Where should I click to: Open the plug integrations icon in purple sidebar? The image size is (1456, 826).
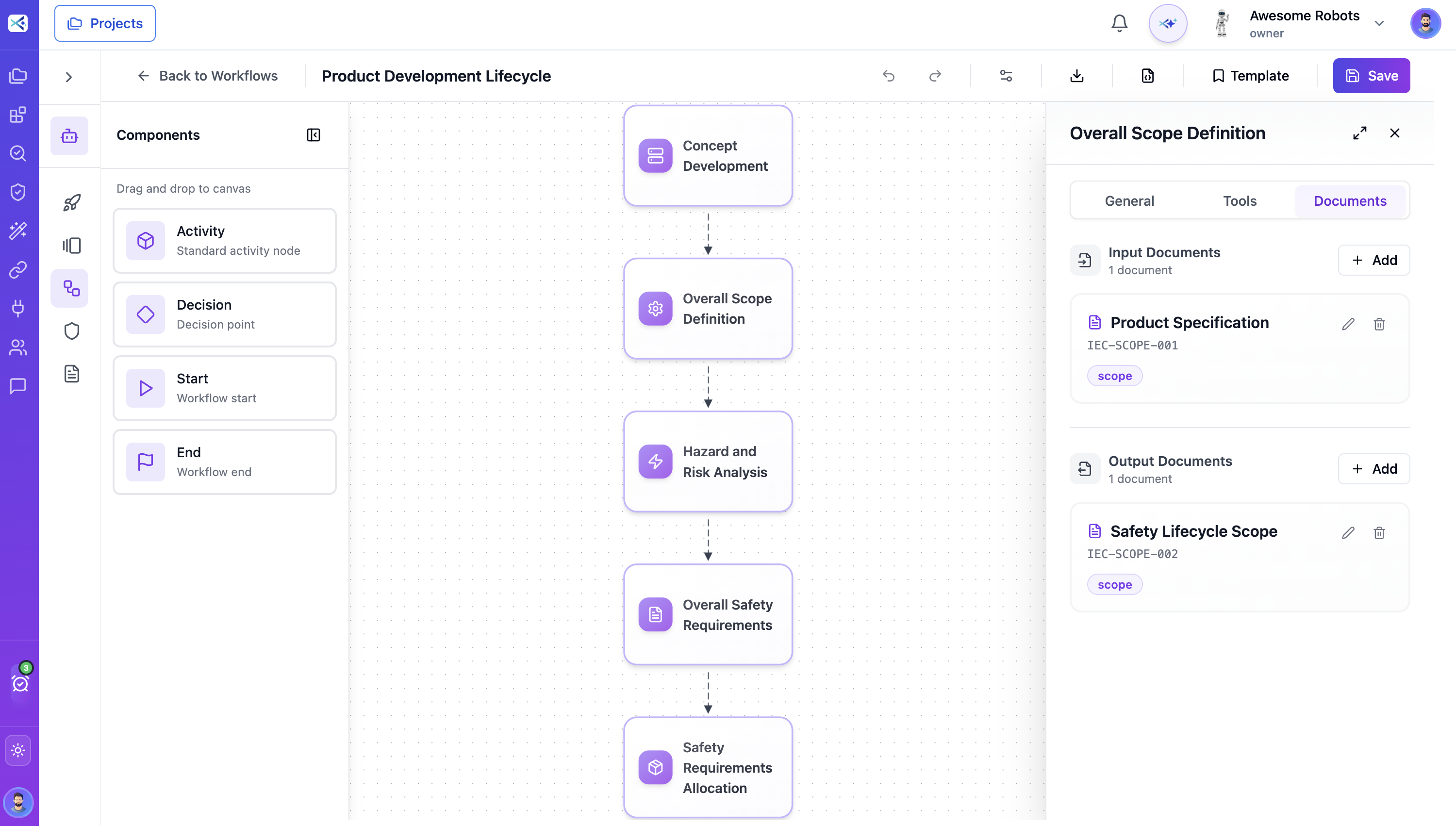(17, 309)
